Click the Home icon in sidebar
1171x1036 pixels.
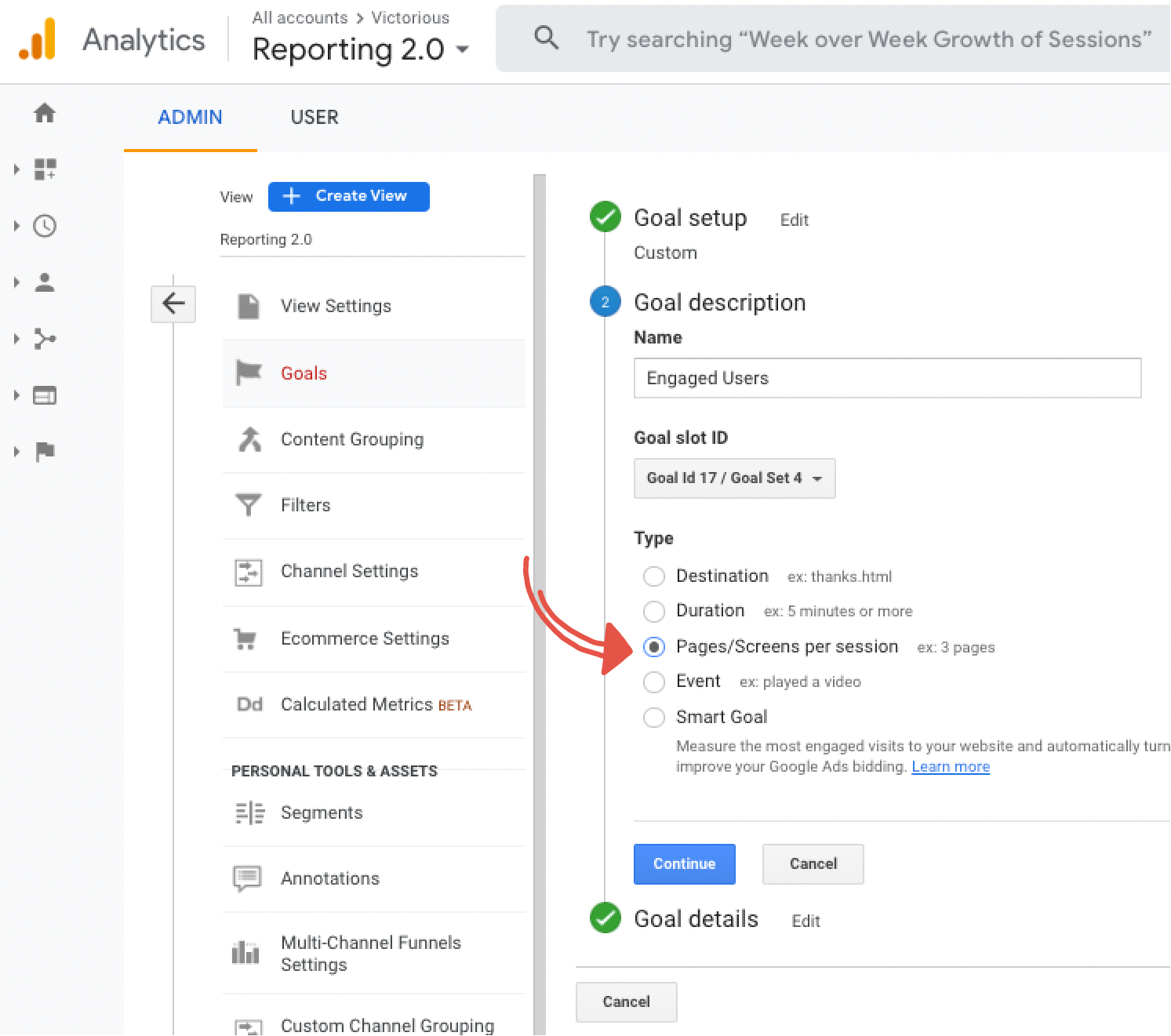pyautogui.click(x=45, y=114)
